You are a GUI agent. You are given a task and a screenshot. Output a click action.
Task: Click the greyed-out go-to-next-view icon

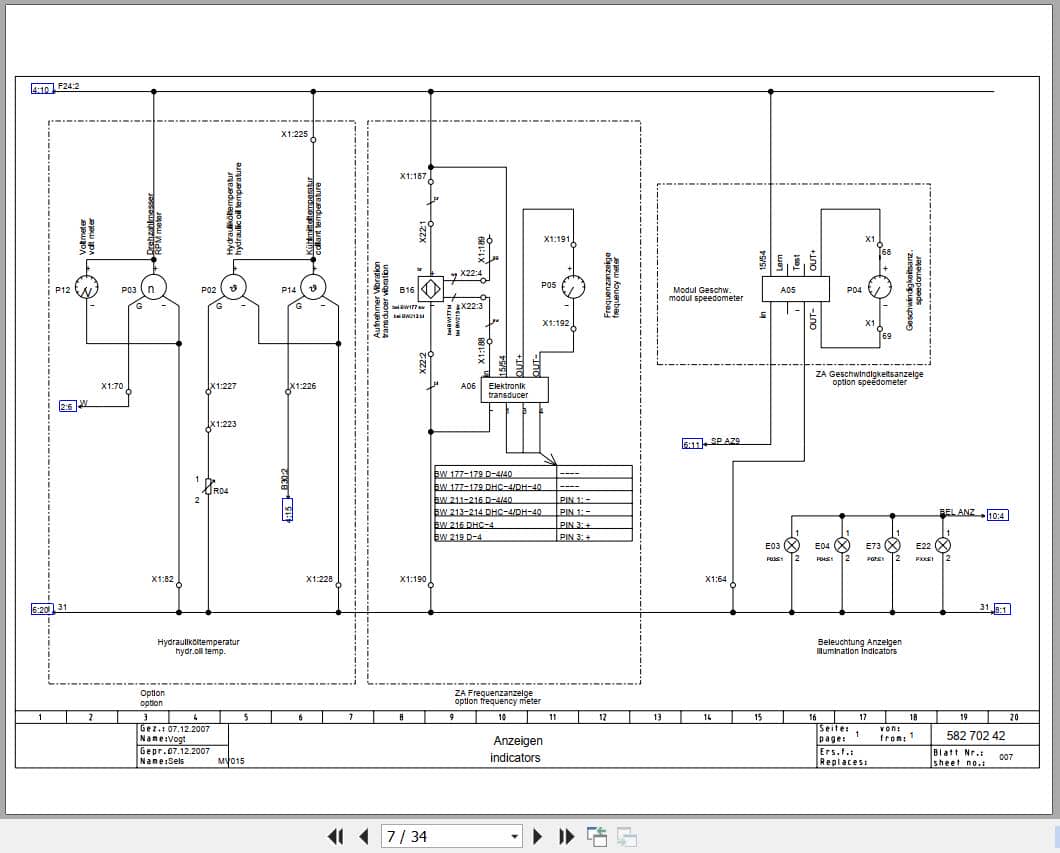click(626, 837)
